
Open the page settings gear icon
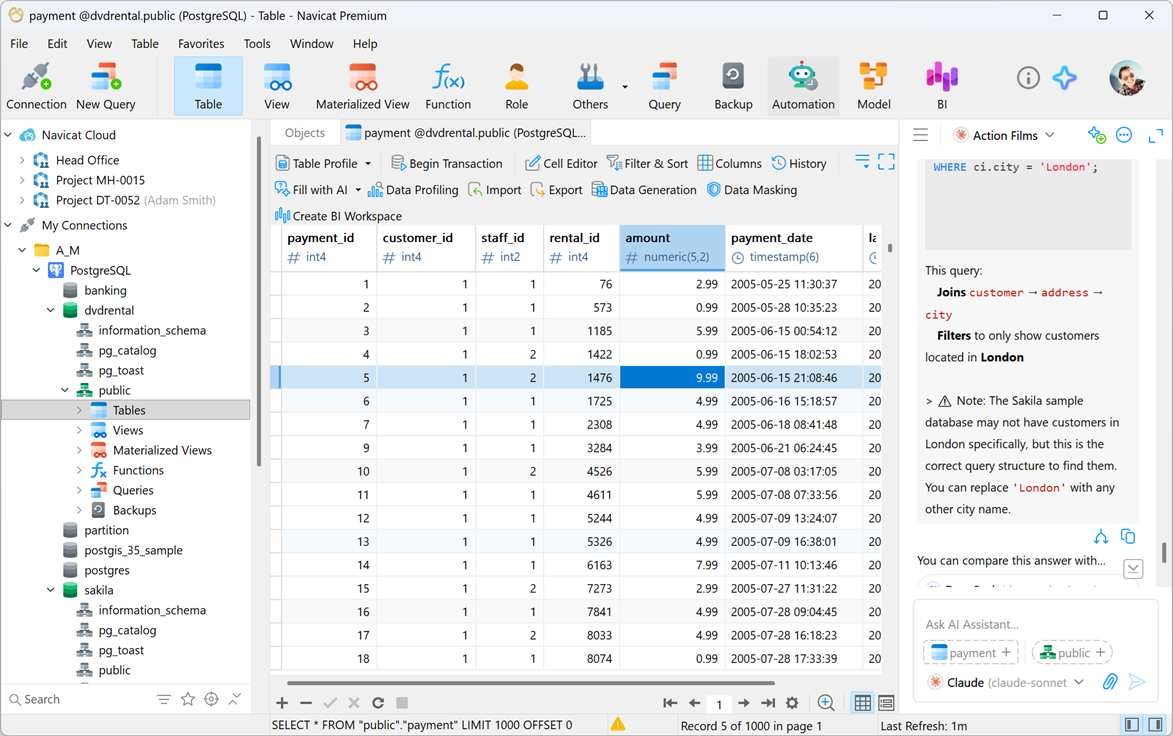(792, 702)
